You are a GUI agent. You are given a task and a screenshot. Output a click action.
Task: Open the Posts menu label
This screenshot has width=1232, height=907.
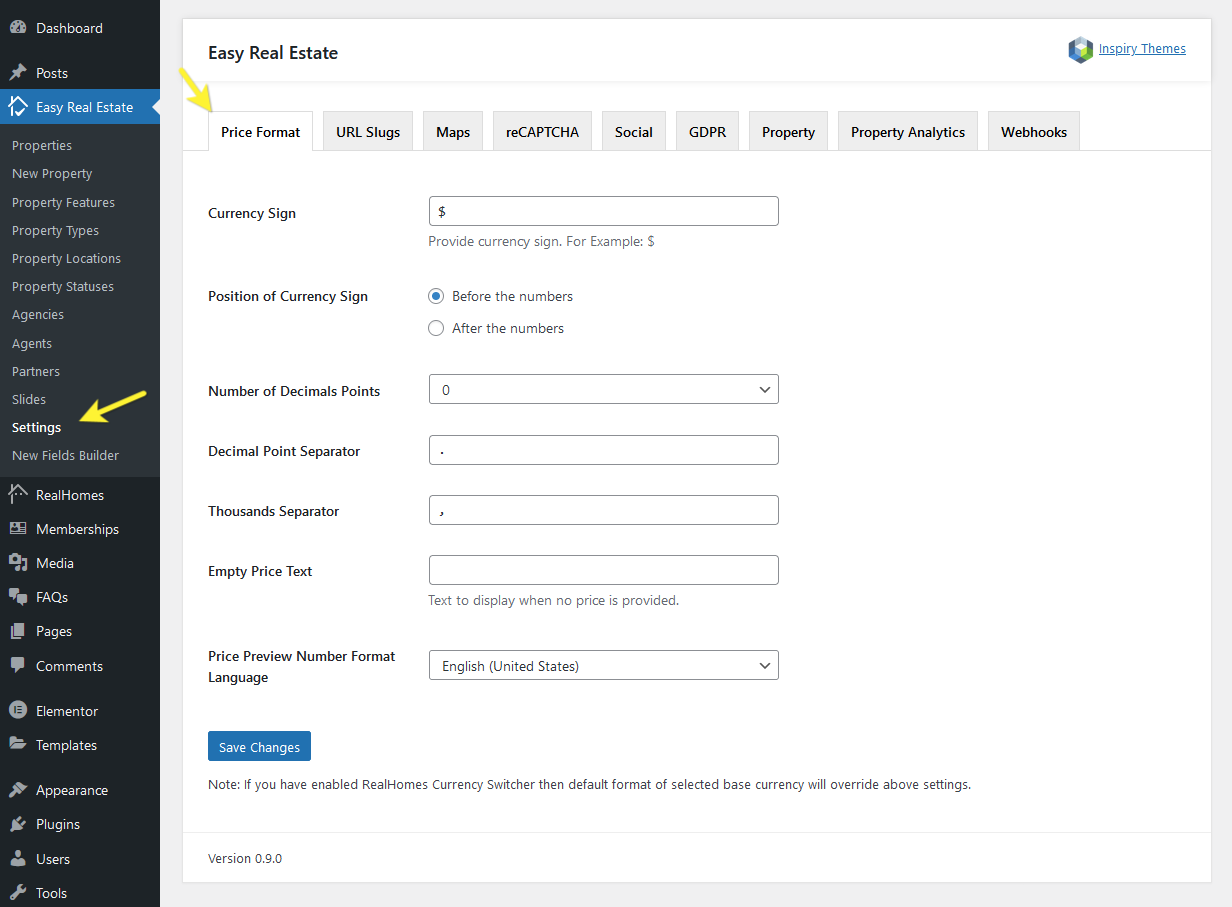click(52, 73)
